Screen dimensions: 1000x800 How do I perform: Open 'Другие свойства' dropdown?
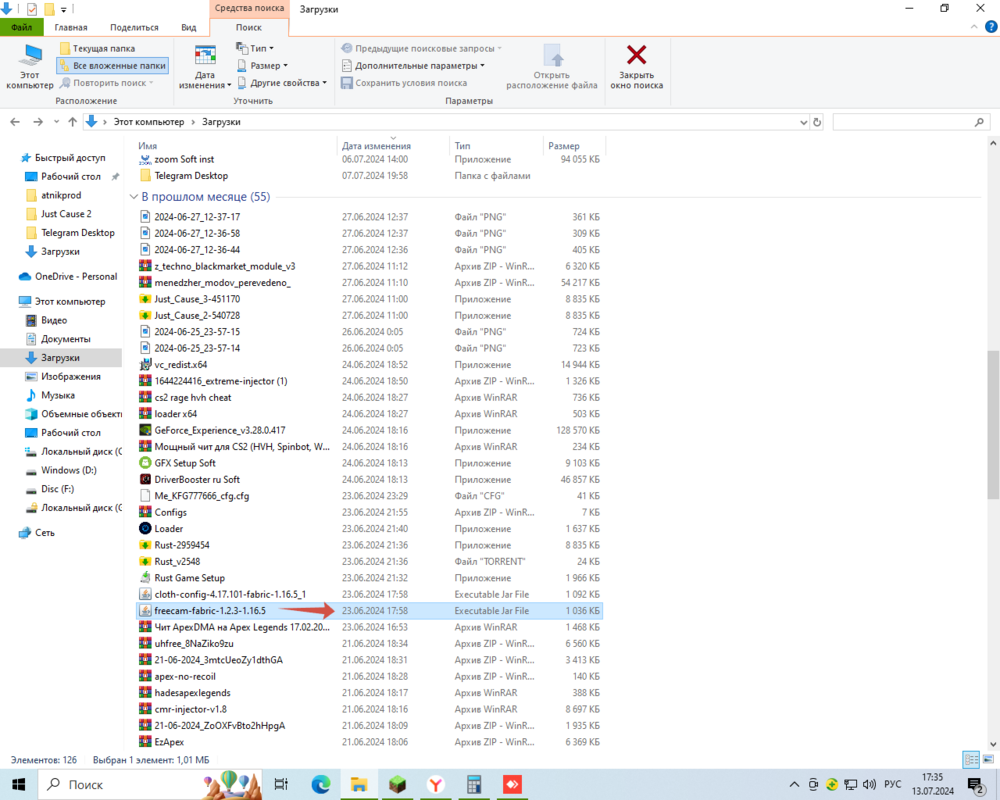click(x=282, y=83)
